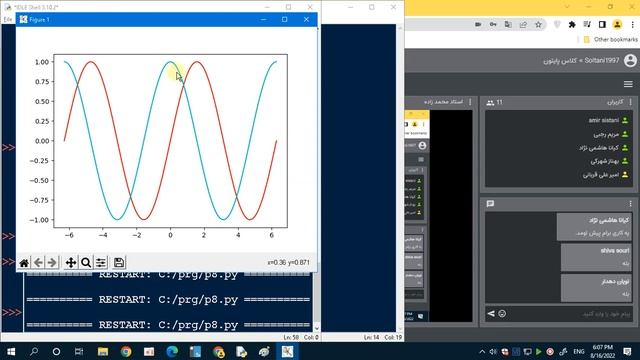Open the hamburger menu in the class page
The width and height of the screenshot is (640, 360).
pyautogui.click(x=628, y=84)
